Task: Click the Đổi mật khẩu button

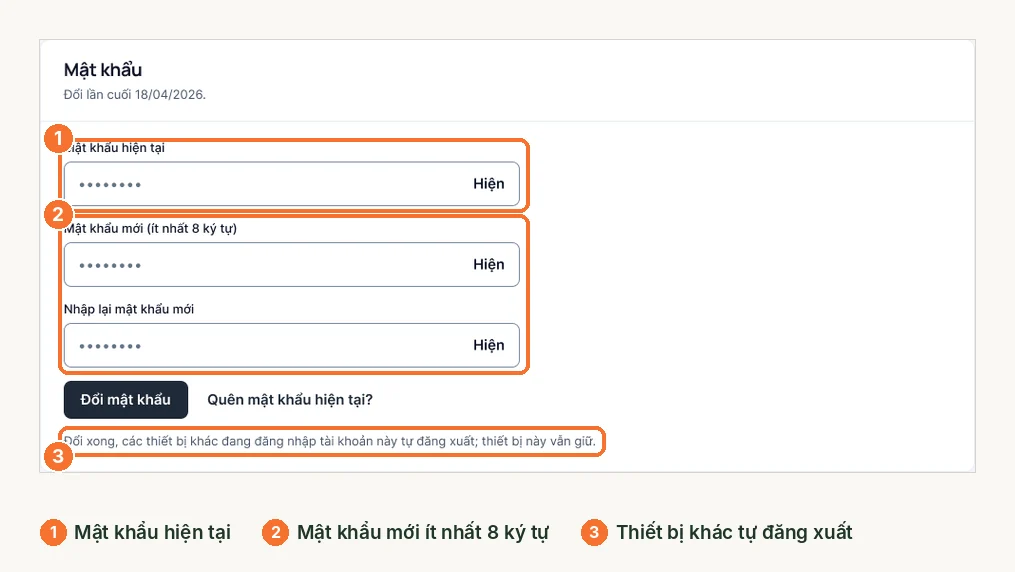Action: [126, 400]
